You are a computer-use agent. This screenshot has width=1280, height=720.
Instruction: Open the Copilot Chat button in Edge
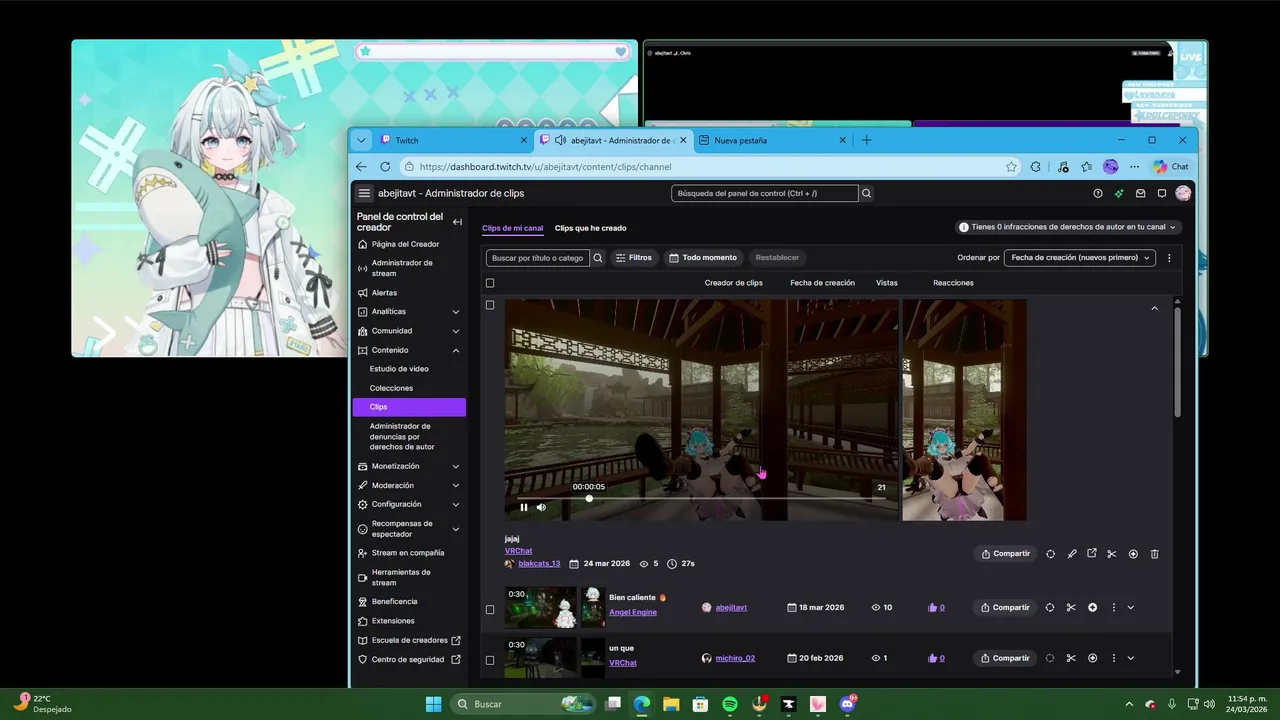1171,167
